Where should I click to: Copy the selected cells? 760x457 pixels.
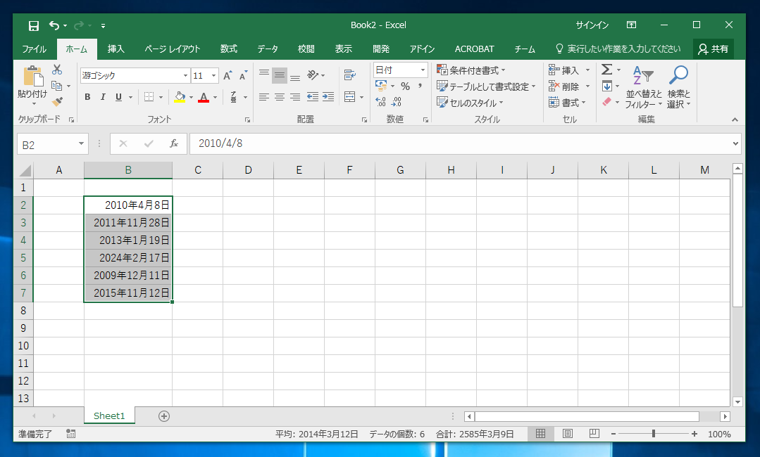(57, 86)
